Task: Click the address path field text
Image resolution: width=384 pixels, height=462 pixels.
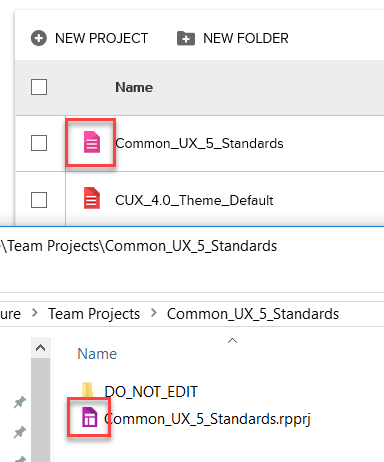Action: [139, 246]
